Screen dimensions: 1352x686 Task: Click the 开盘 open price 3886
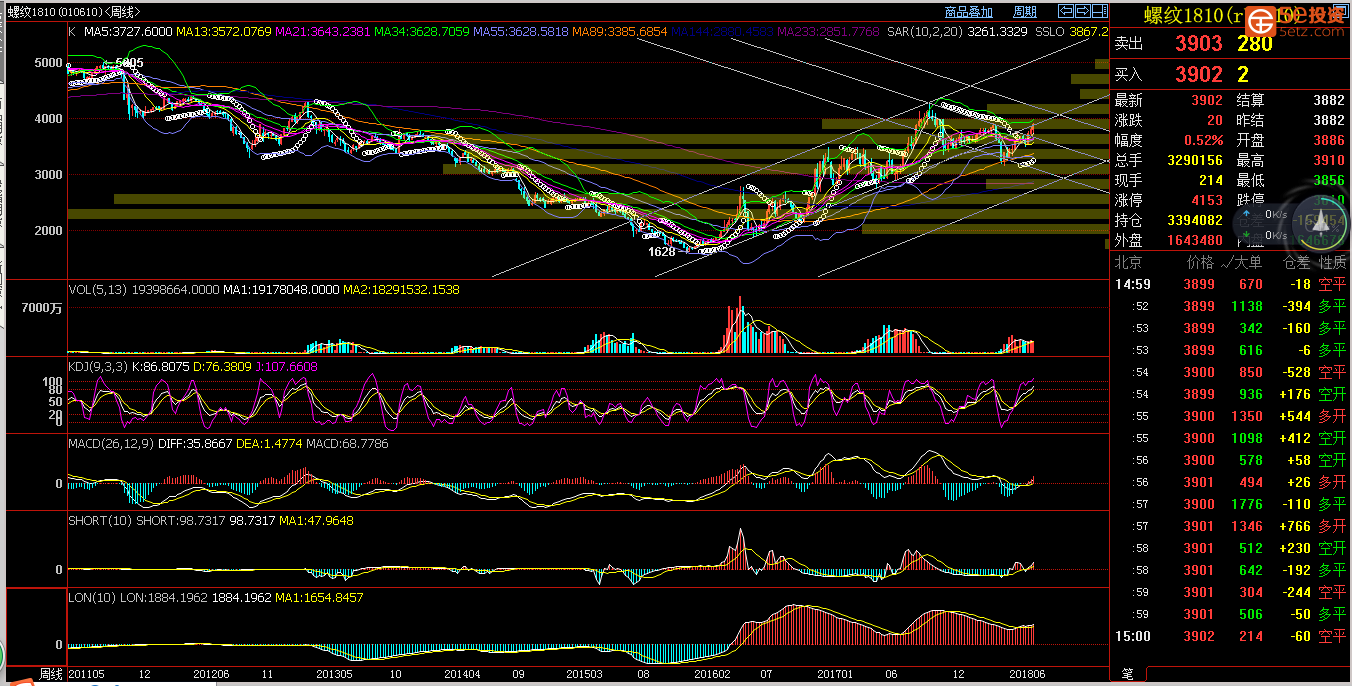[1328, 140]
